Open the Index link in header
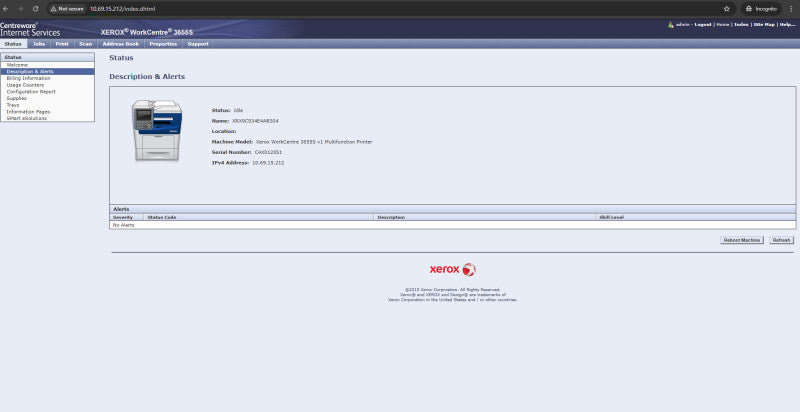Image resolution: width=800 pixels, height=412 pixels. pos(741,24)
